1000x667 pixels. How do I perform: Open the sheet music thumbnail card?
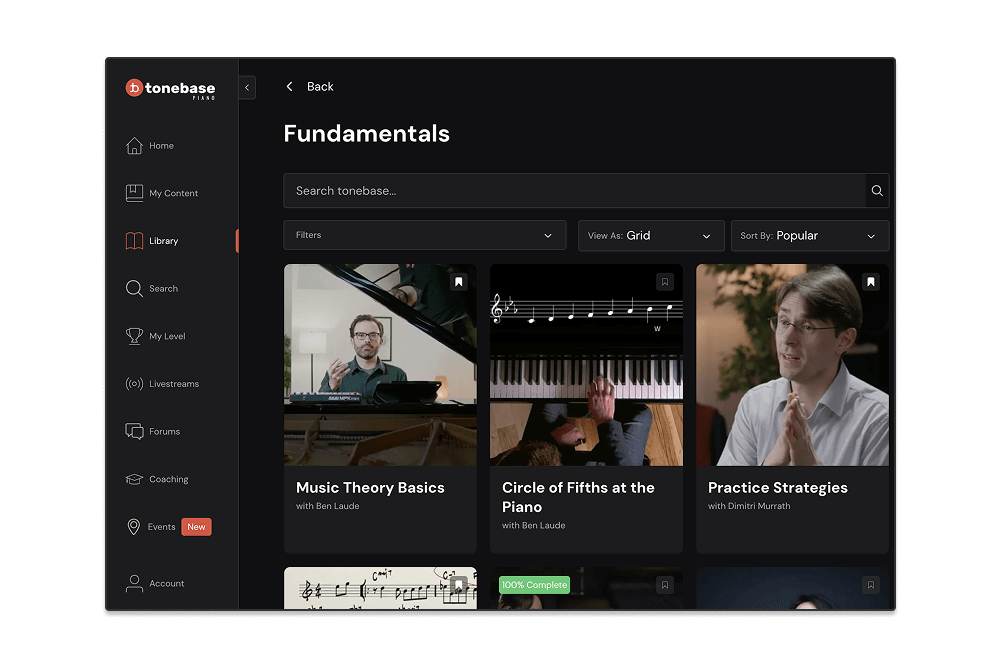coord(380,588)
